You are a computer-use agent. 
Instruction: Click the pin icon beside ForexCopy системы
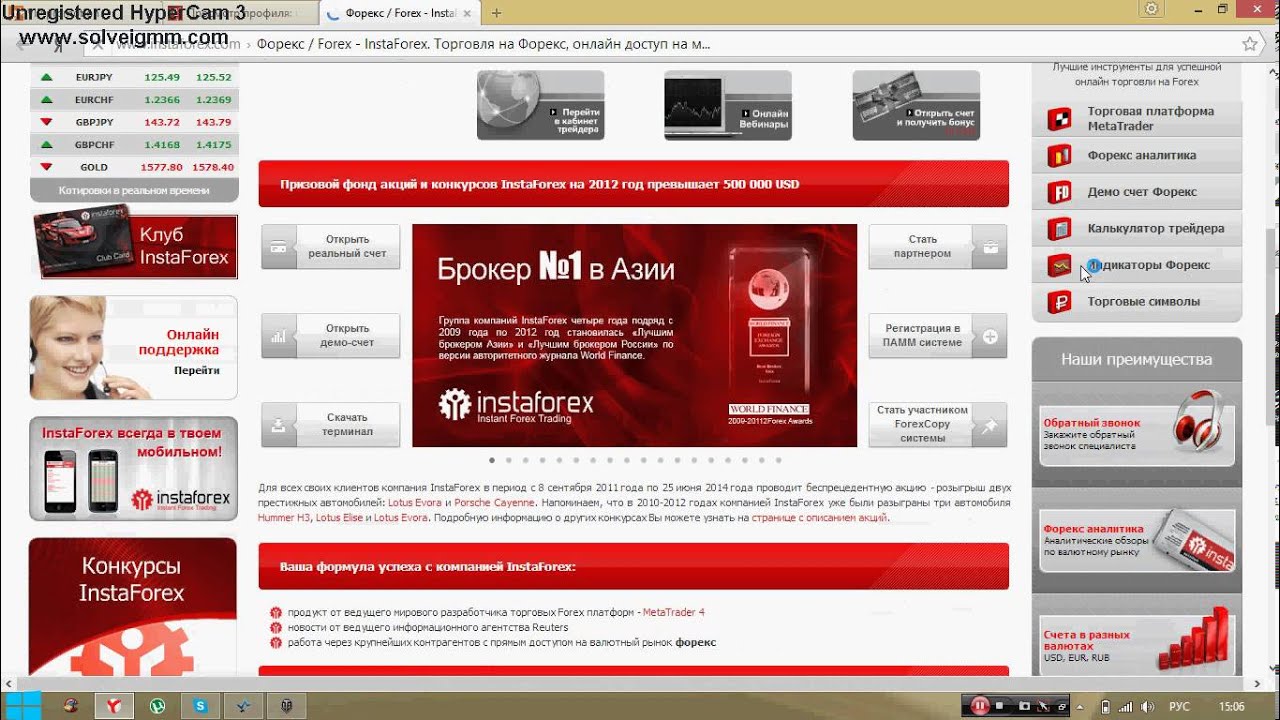(x=990, y=425)
